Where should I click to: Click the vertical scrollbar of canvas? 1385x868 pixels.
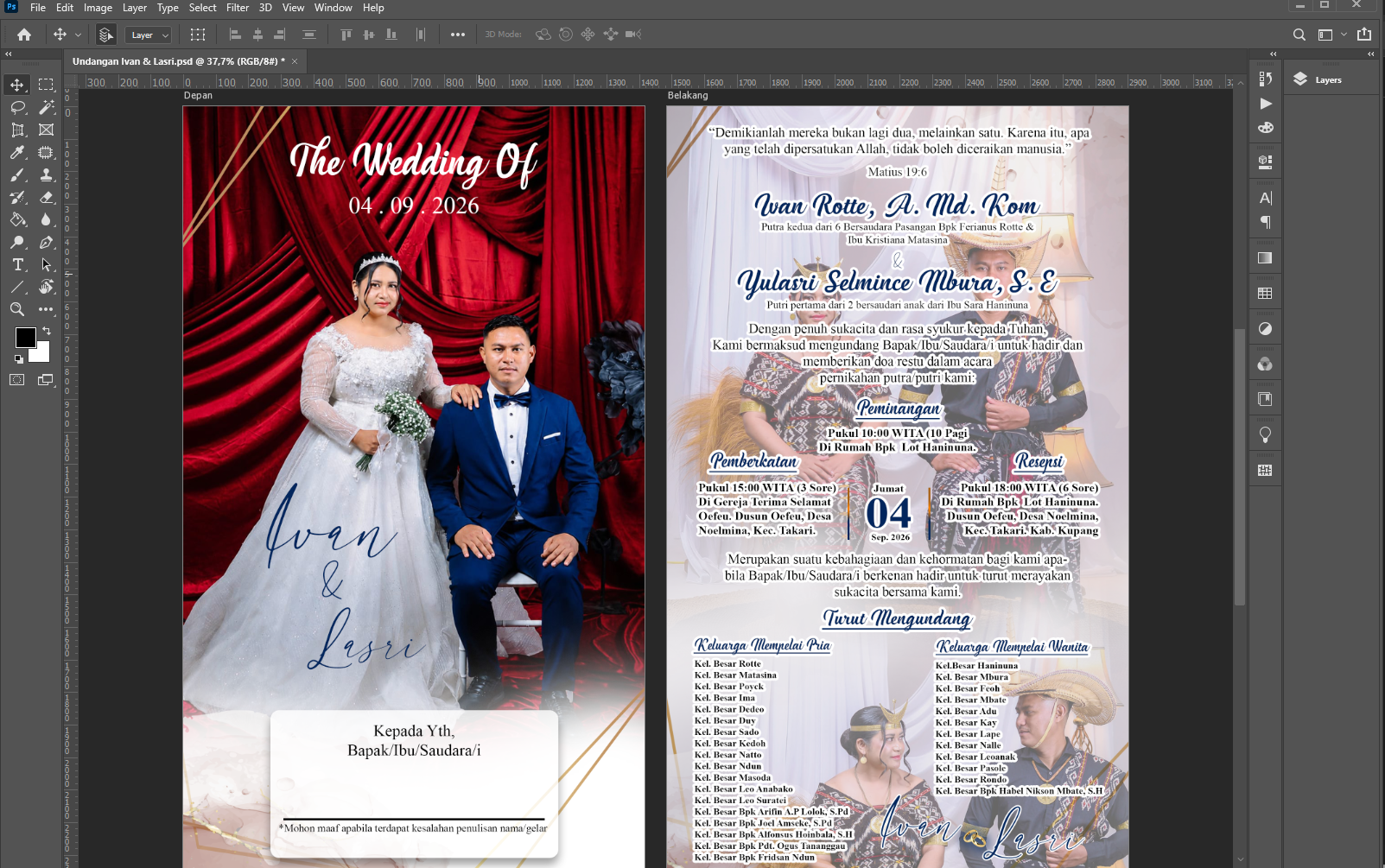click(x=1240, y=466)
